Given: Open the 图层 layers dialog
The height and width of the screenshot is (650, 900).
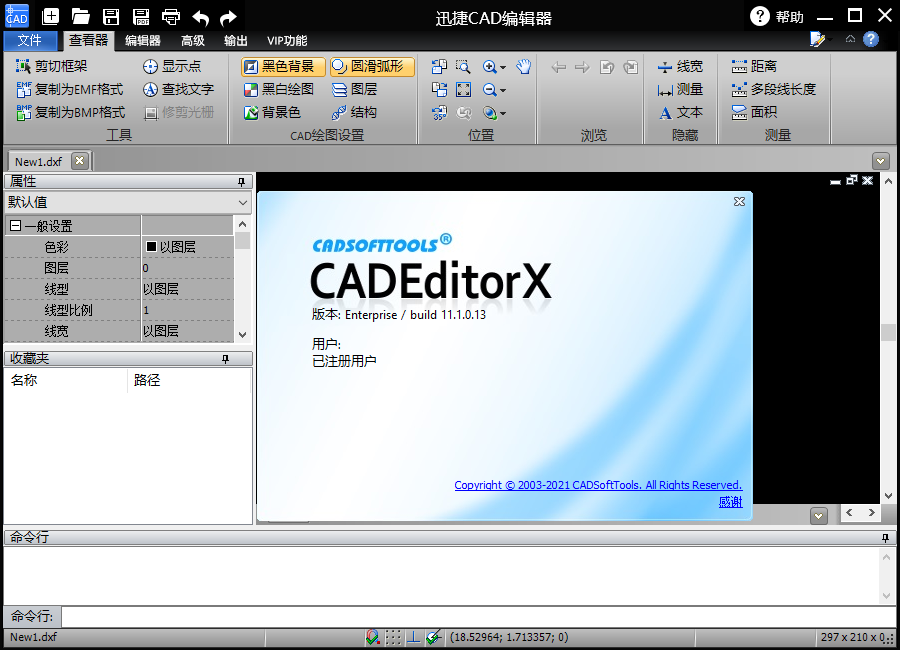Looking at the screenshot, I should 354,90.
